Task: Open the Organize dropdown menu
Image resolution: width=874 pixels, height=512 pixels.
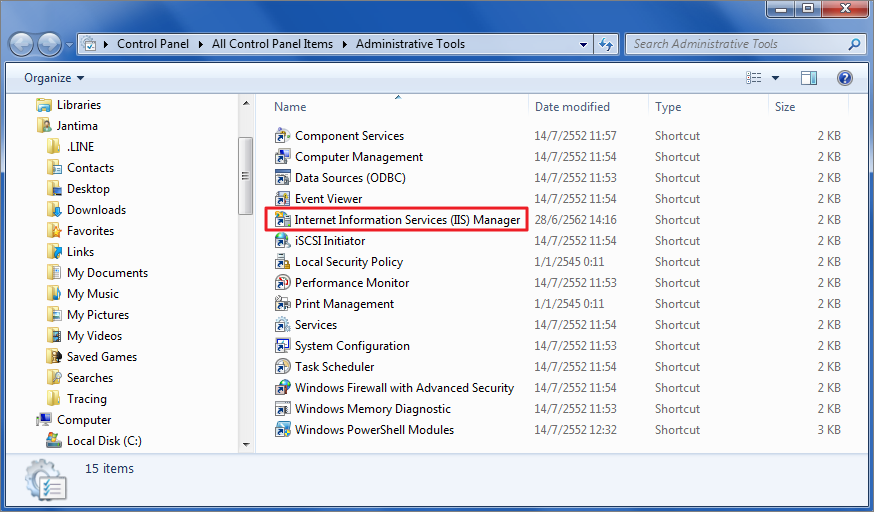Action: tap(54, 78)
